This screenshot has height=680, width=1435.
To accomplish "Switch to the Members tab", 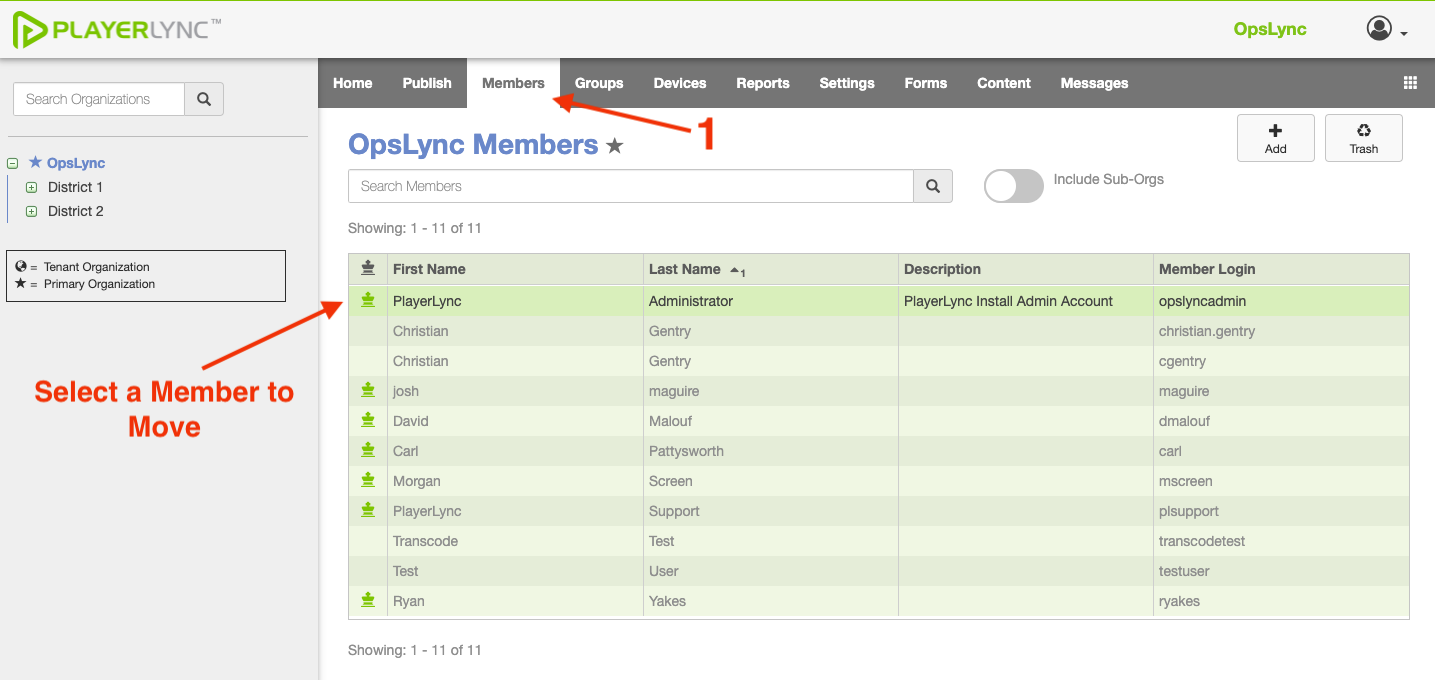I will tap(513, 83).
